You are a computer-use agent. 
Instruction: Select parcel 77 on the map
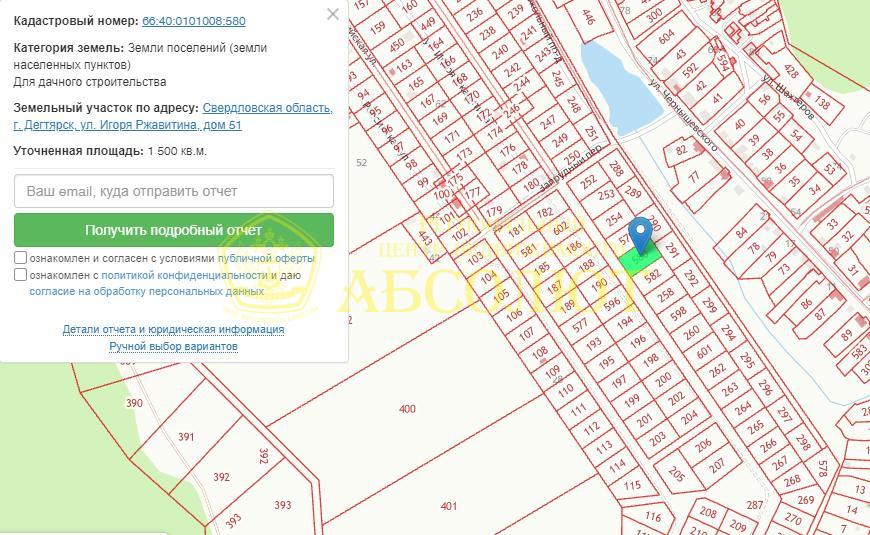[x=694, y=177]
